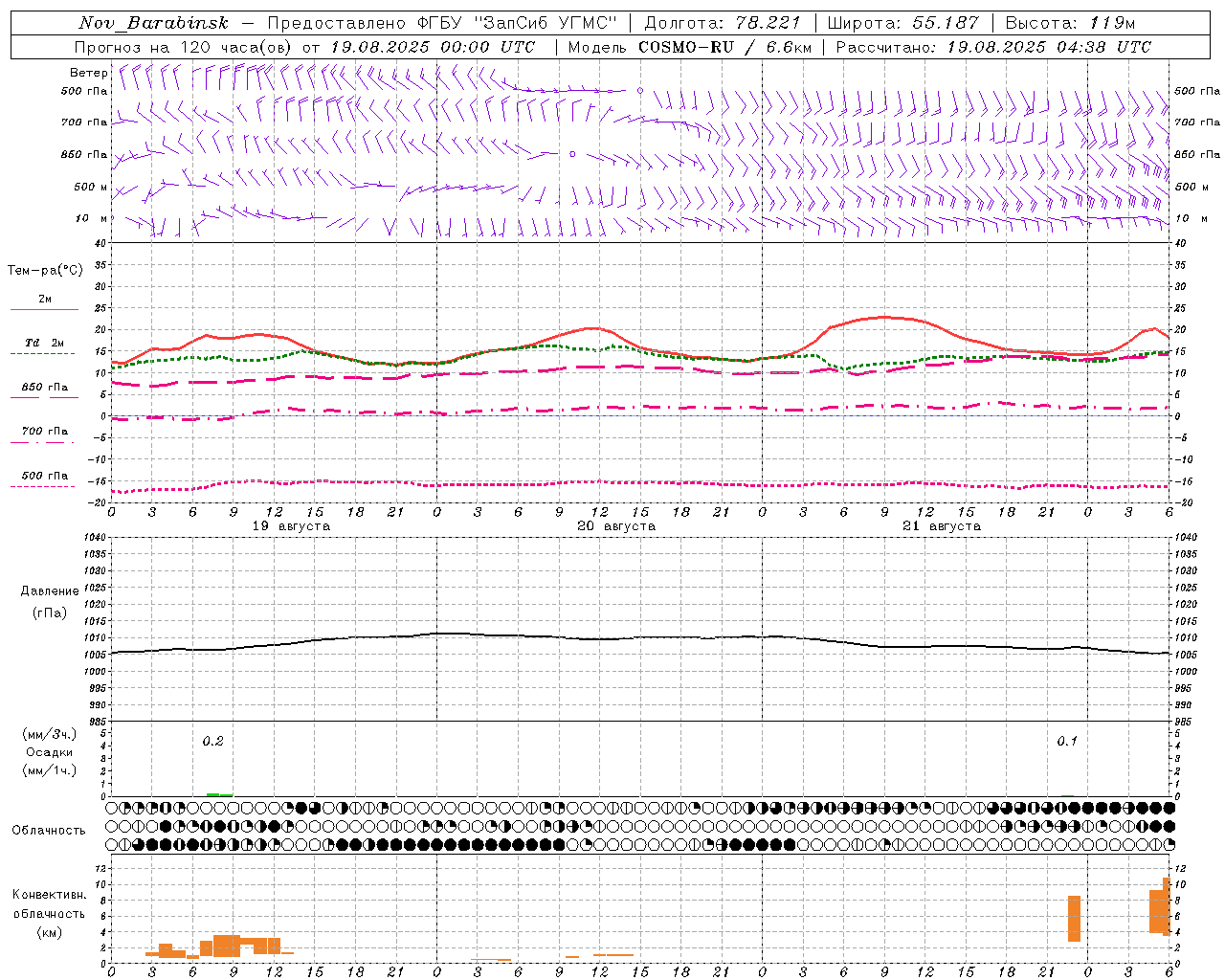Viewport: 1225px width, 980px height.
Task: Click the date label 20 августа
Action: click(616, 526)
